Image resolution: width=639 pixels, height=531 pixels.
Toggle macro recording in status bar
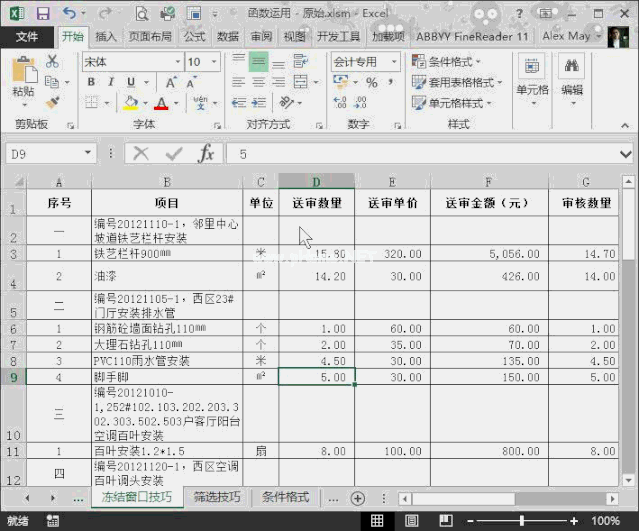coord(53,520)
